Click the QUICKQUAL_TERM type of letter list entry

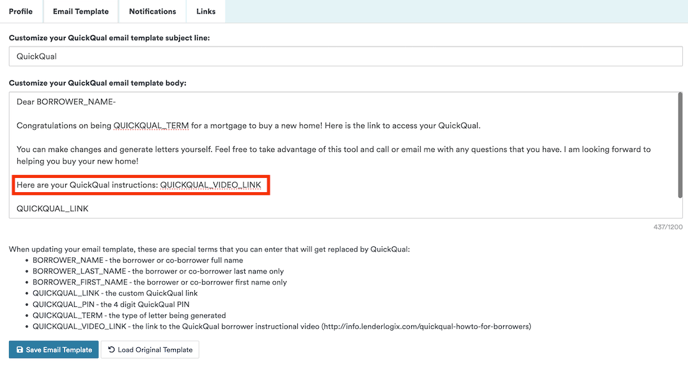(129, 315)
